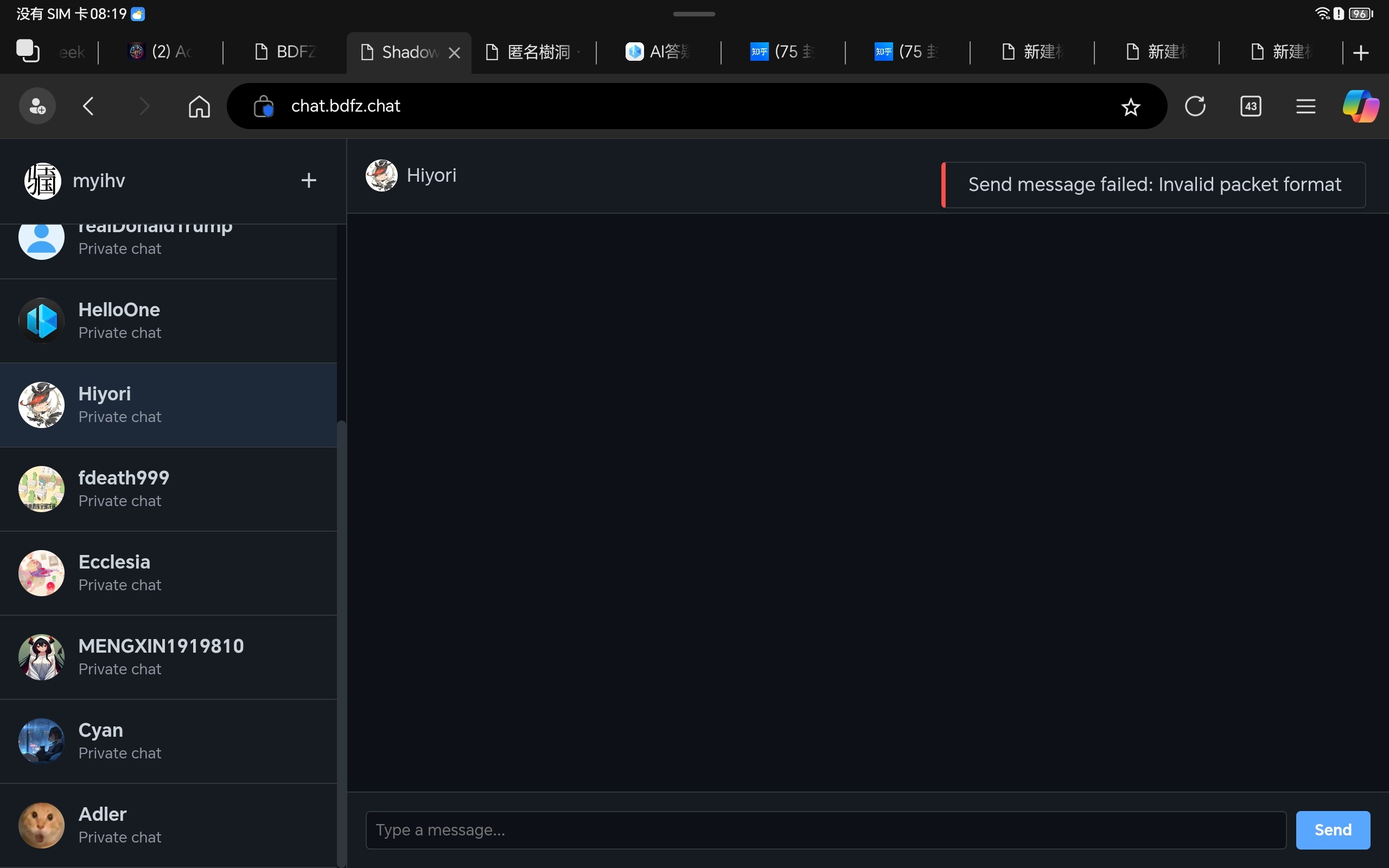Bookmark page with the star icon
1389x868 pixels.
(x=1130, y=107)
